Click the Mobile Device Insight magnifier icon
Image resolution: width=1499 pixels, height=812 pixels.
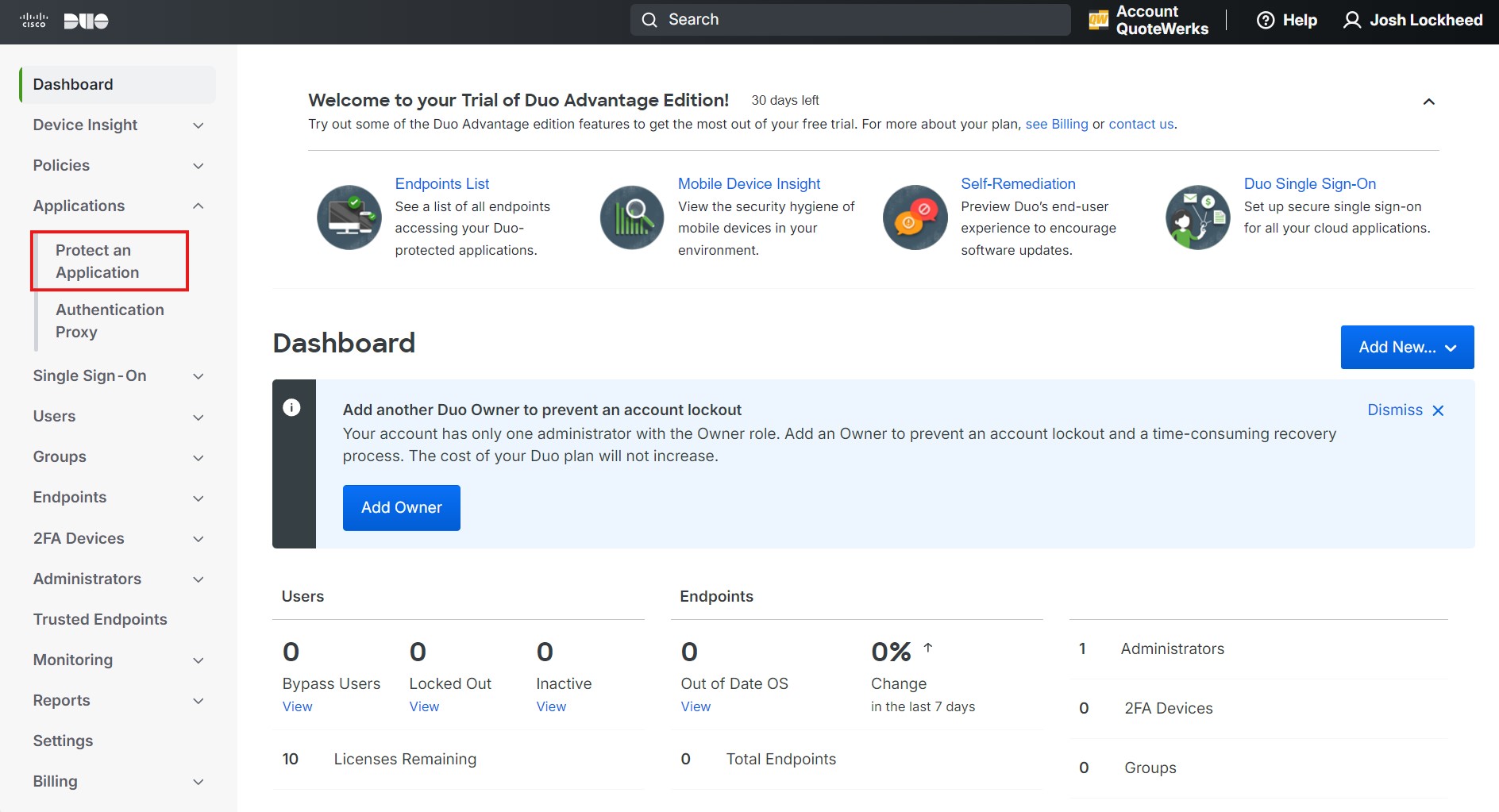click(632, 217)
